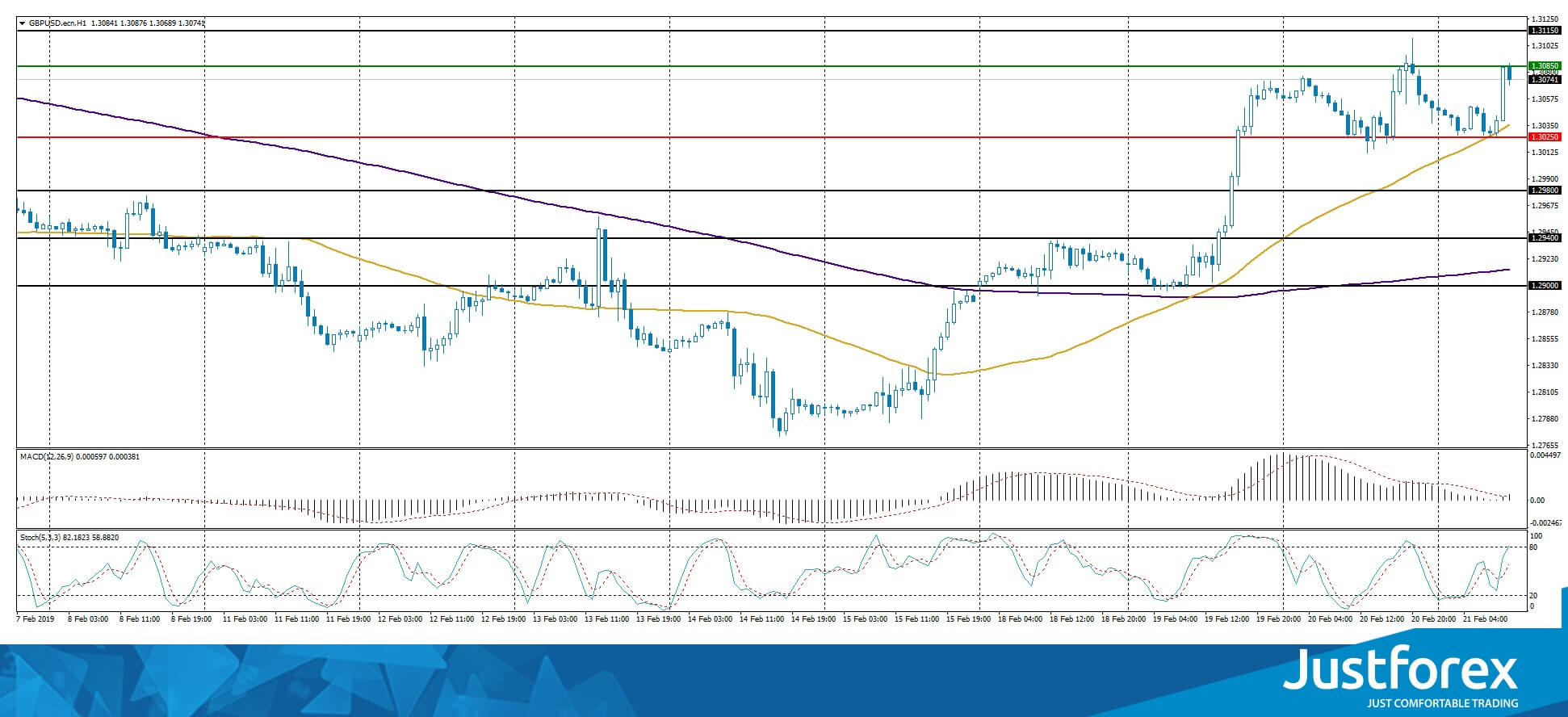Select the MACD(12,26,9) indicator label
Viewport: 1568px width, 717px height.
pos(47,457)
